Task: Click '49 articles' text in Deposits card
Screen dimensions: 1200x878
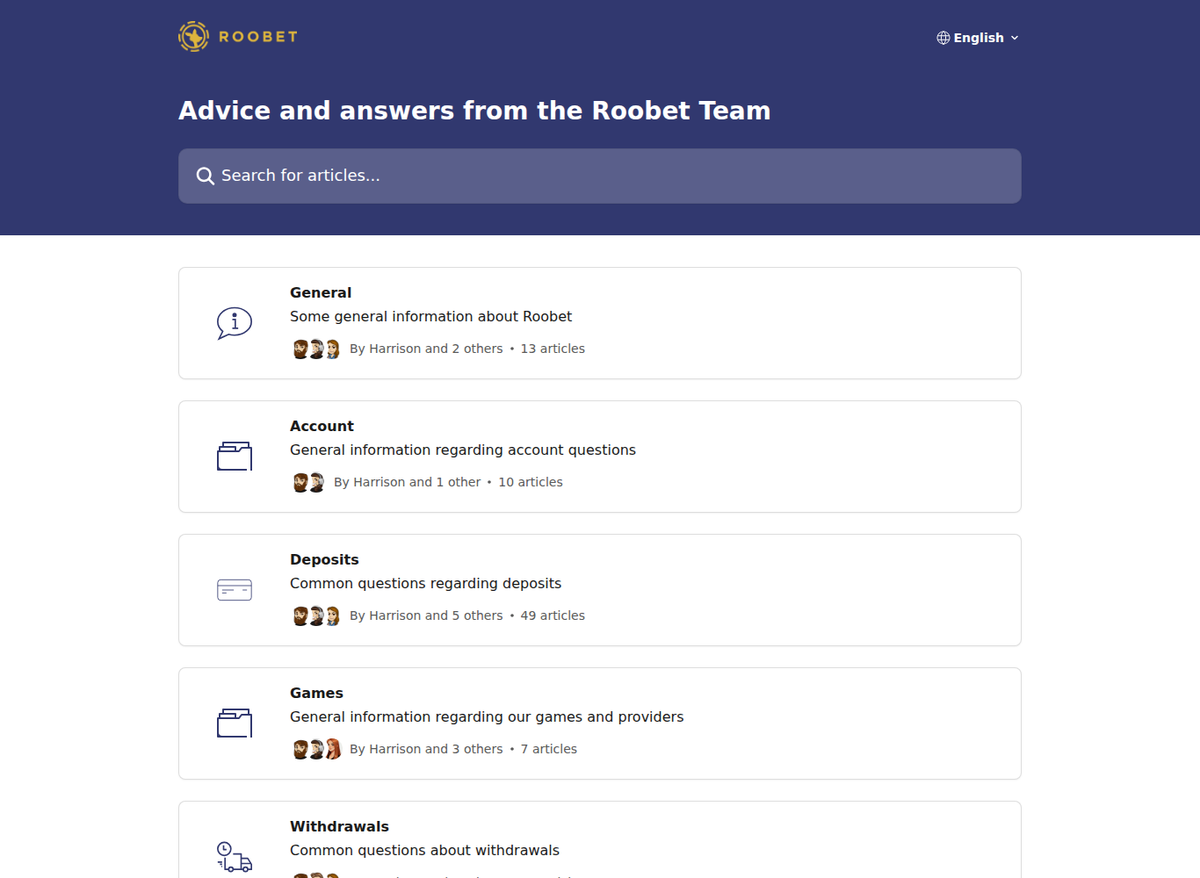Action: click(553, 616)
